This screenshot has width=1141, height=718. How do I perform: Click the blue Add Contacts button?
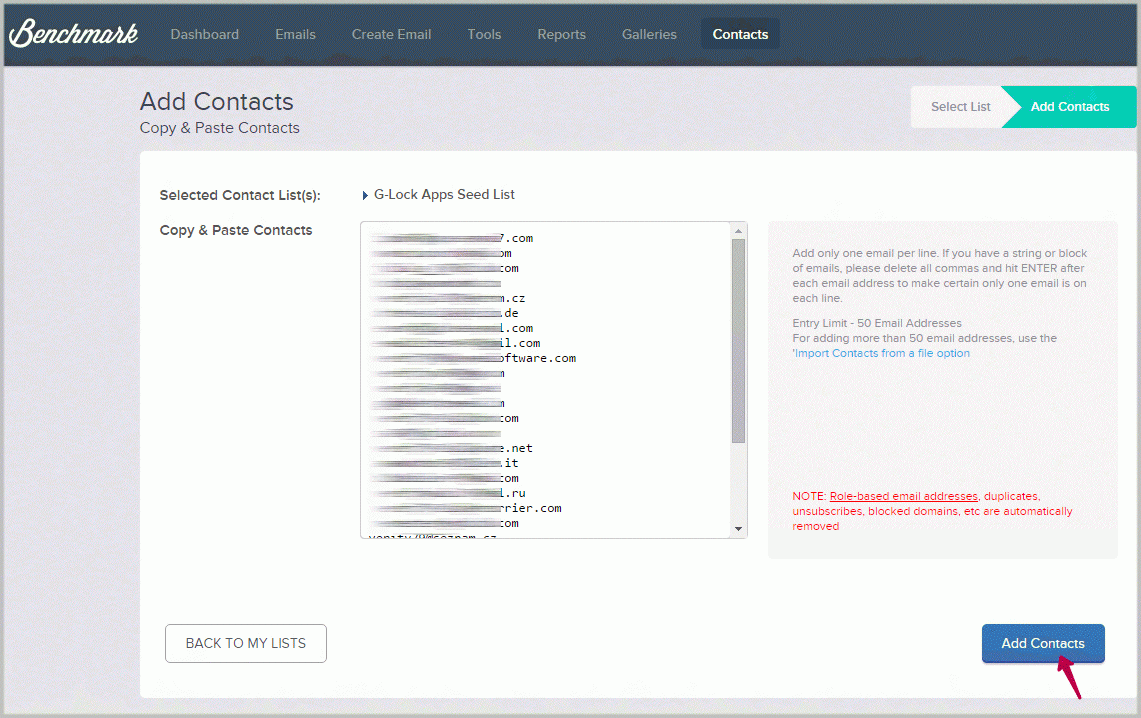[x=1042, y=643]
